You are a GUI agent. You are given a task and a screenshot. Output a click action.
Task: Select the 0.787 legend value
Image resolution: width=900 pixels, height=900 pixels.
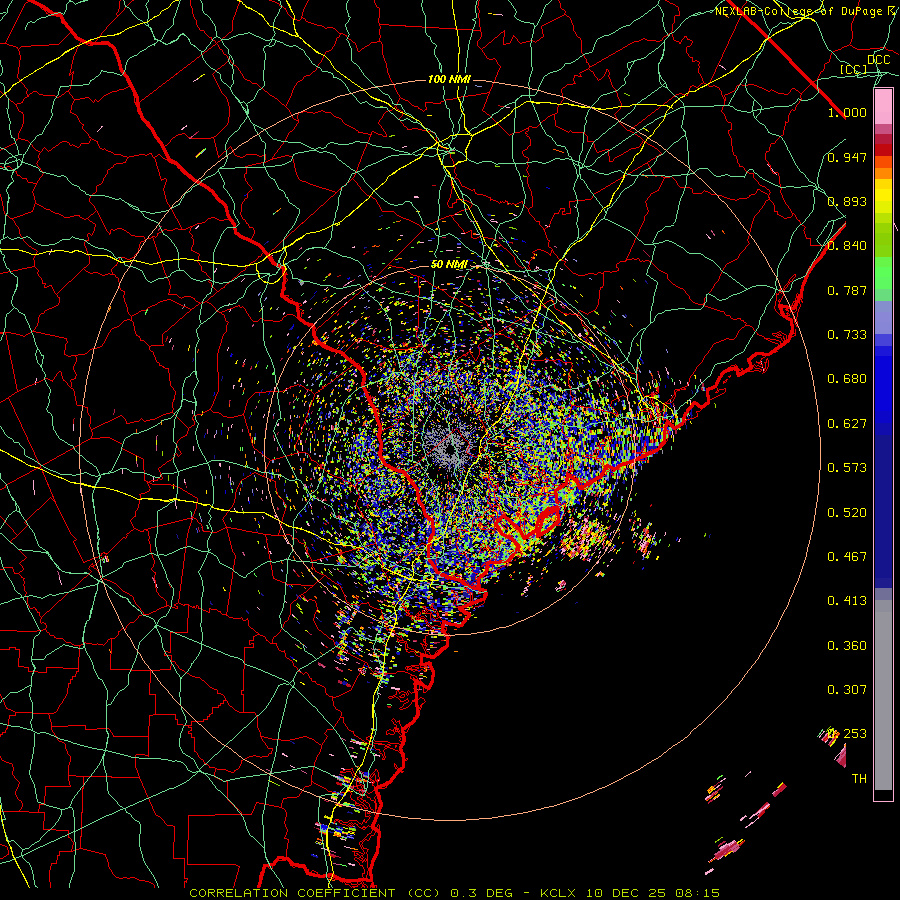pos(847,290)
